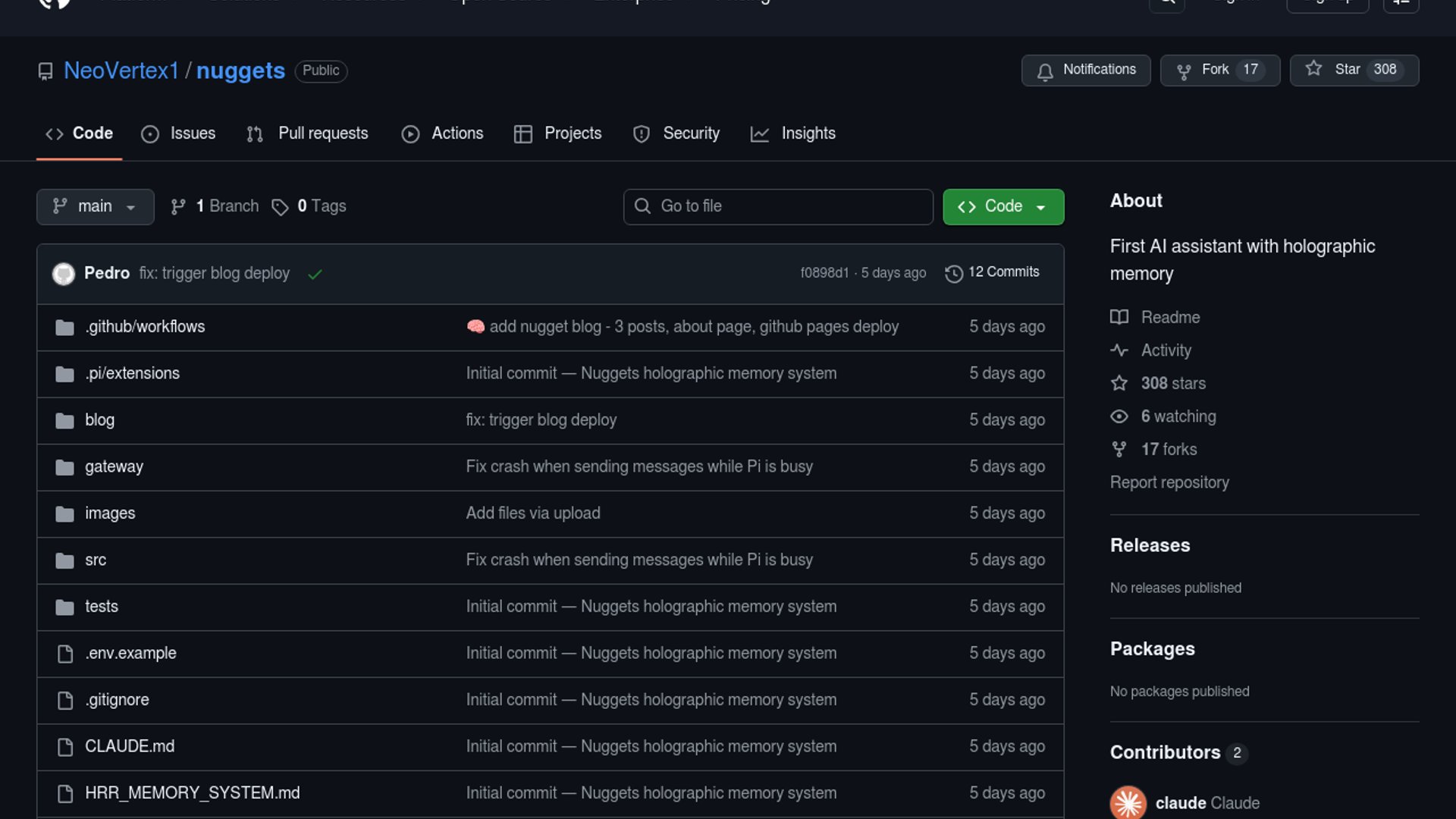Expand the green Code dropdown button
The width and height of the screenshot is (1456, 819).
(1003, 206)
